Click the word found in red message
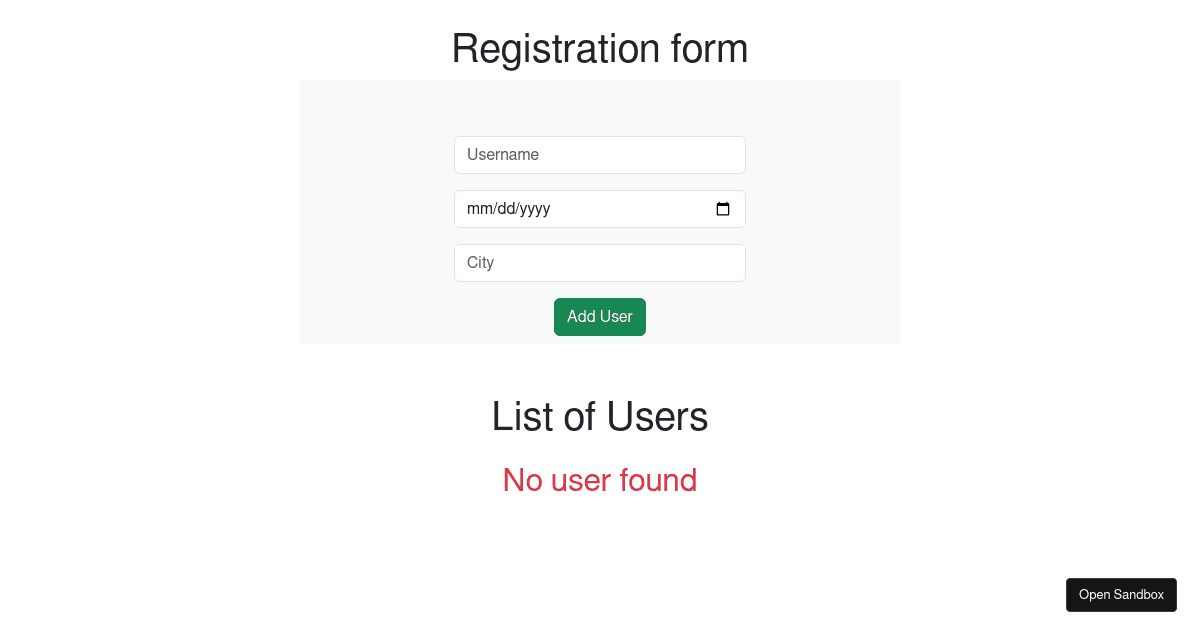 click(x=658, y=480)
